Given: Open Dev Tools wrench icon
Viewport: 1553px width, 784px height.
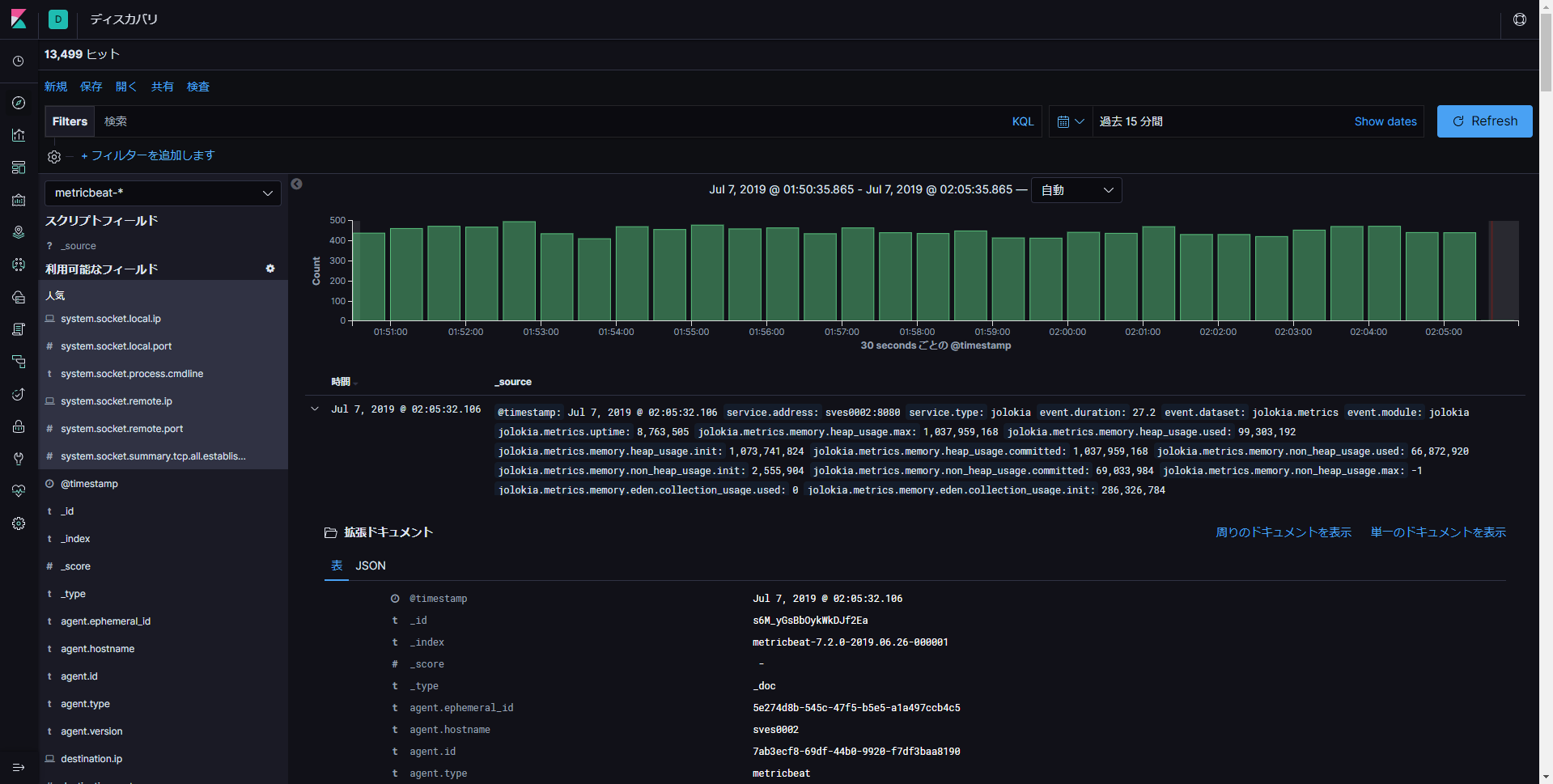Looking at the screenshot, I should tap(19, 459).
